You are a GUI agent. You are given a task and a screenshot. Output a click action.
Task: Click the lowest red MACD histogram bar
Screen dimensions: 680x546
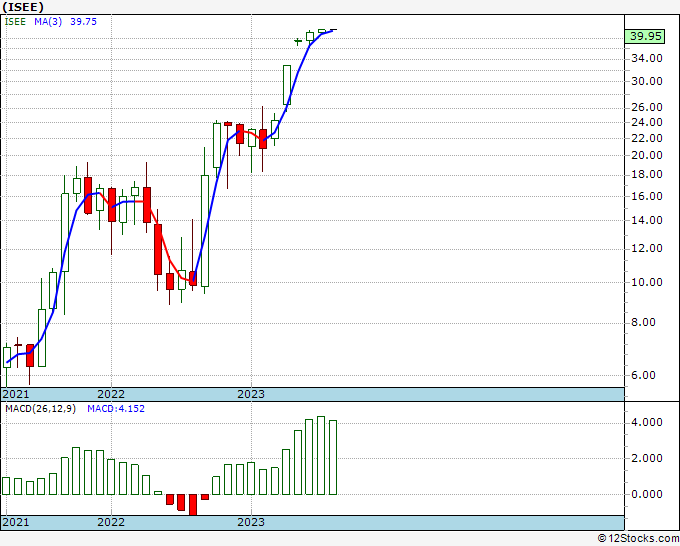pos(193,504)
